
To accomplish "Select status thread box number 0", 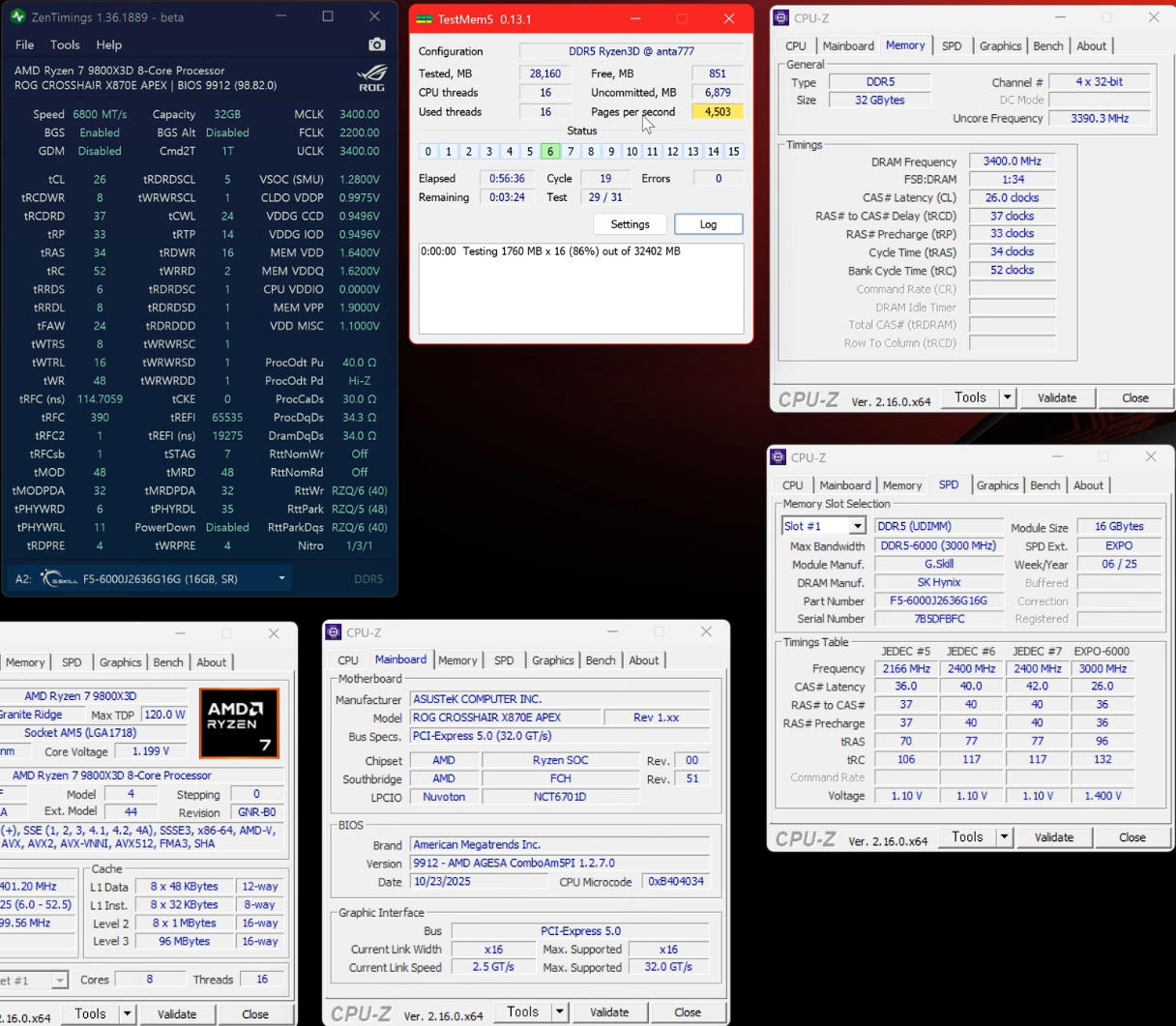I will pos(428,151).
